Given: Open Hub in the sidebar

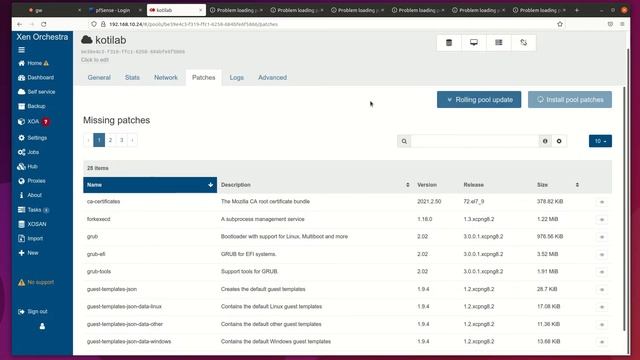Looking at the screenshot, I should pyautogui.click(x=27, y=167).
